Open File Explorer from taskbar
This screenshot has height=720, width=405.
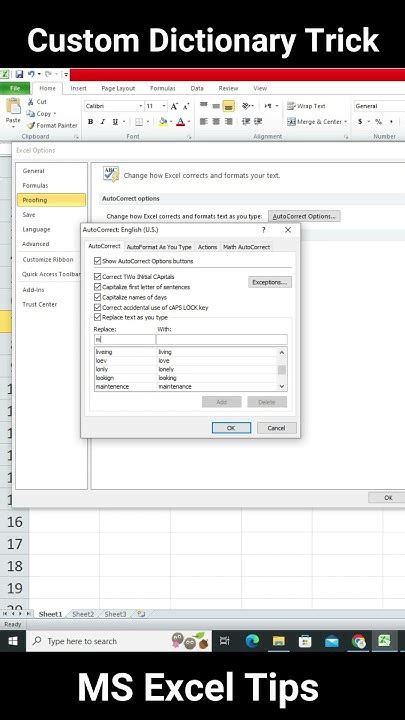click(x=279, y=641)
